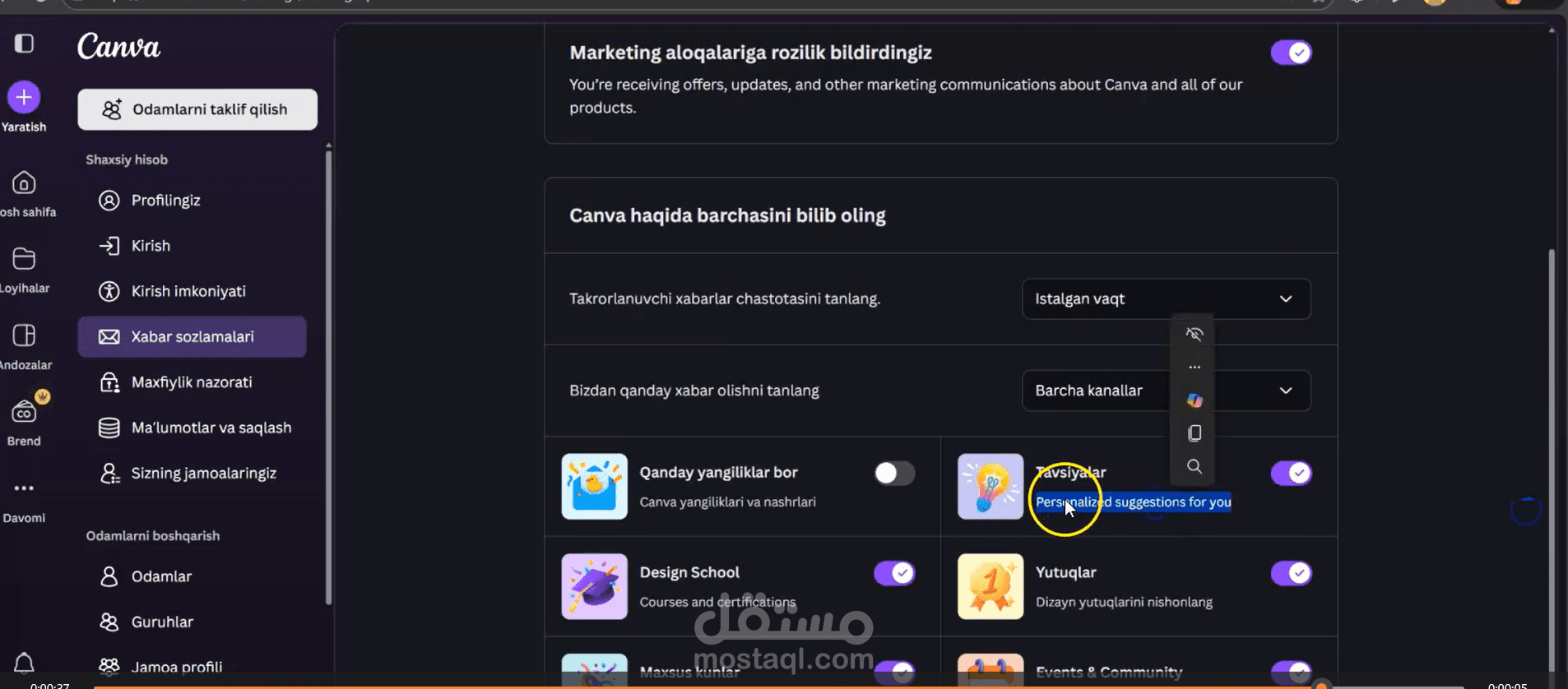This screenshot has width=1568, height=689.
Task: Switch off the Events & Community toggle
Action: pyautogui.click(x=1291, y=673)
